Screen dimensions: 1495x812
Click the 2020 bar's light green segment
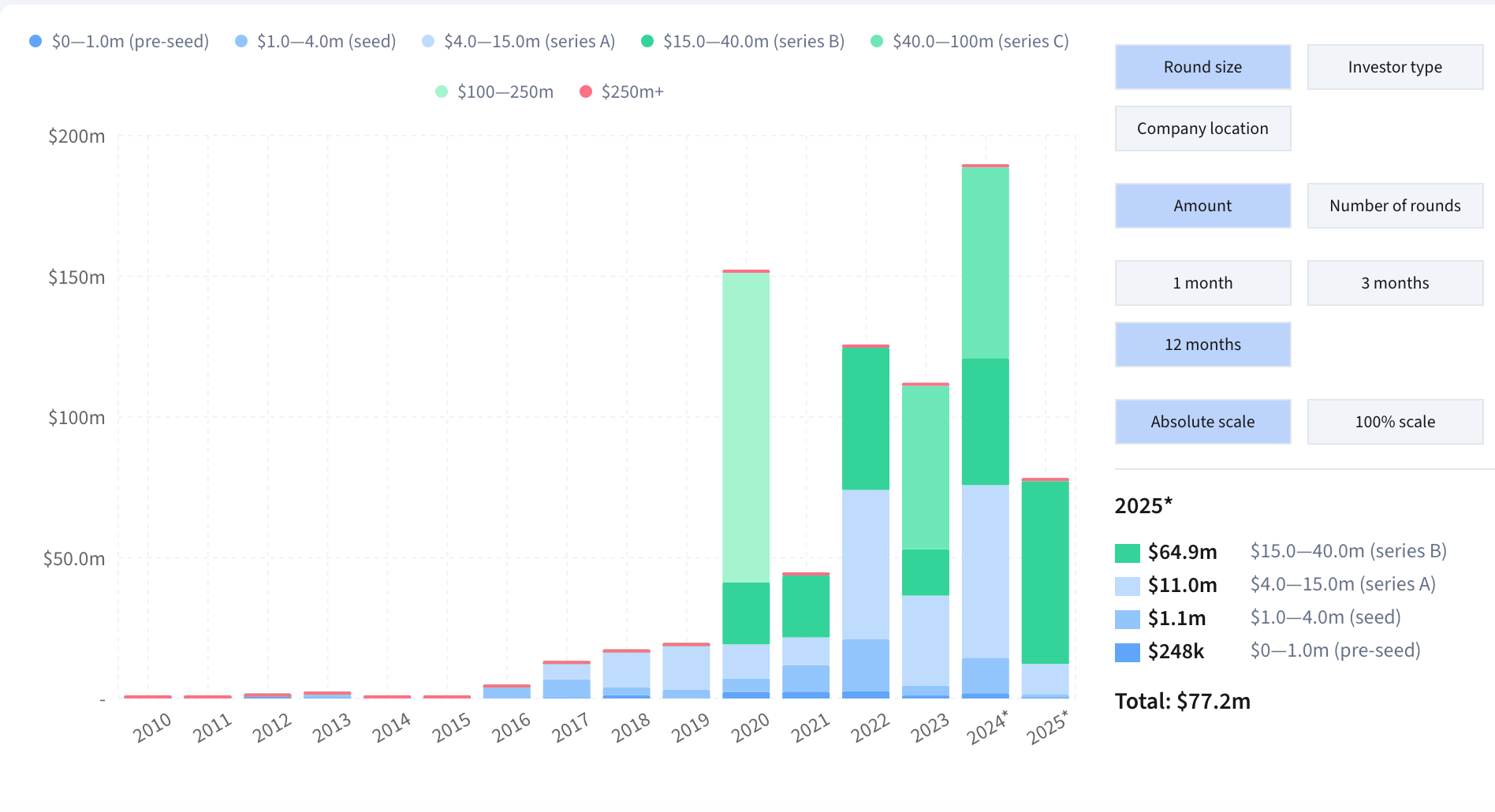(746, 426)
